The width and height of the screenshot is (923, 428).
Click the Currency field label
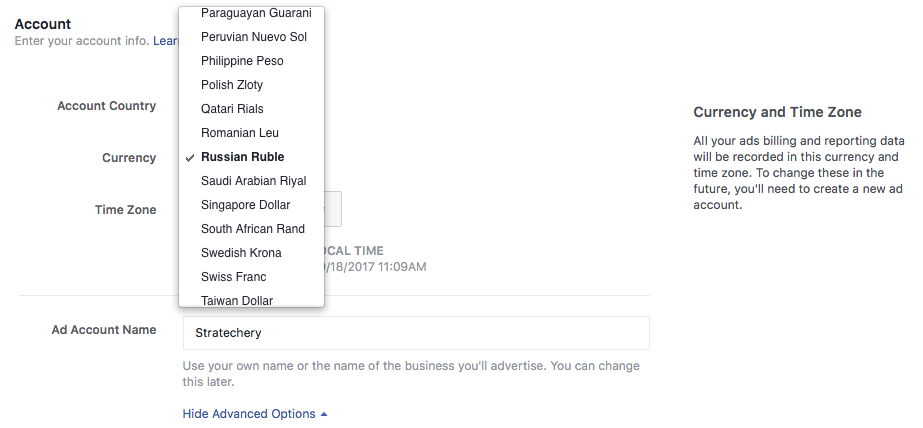coord(129,158)
